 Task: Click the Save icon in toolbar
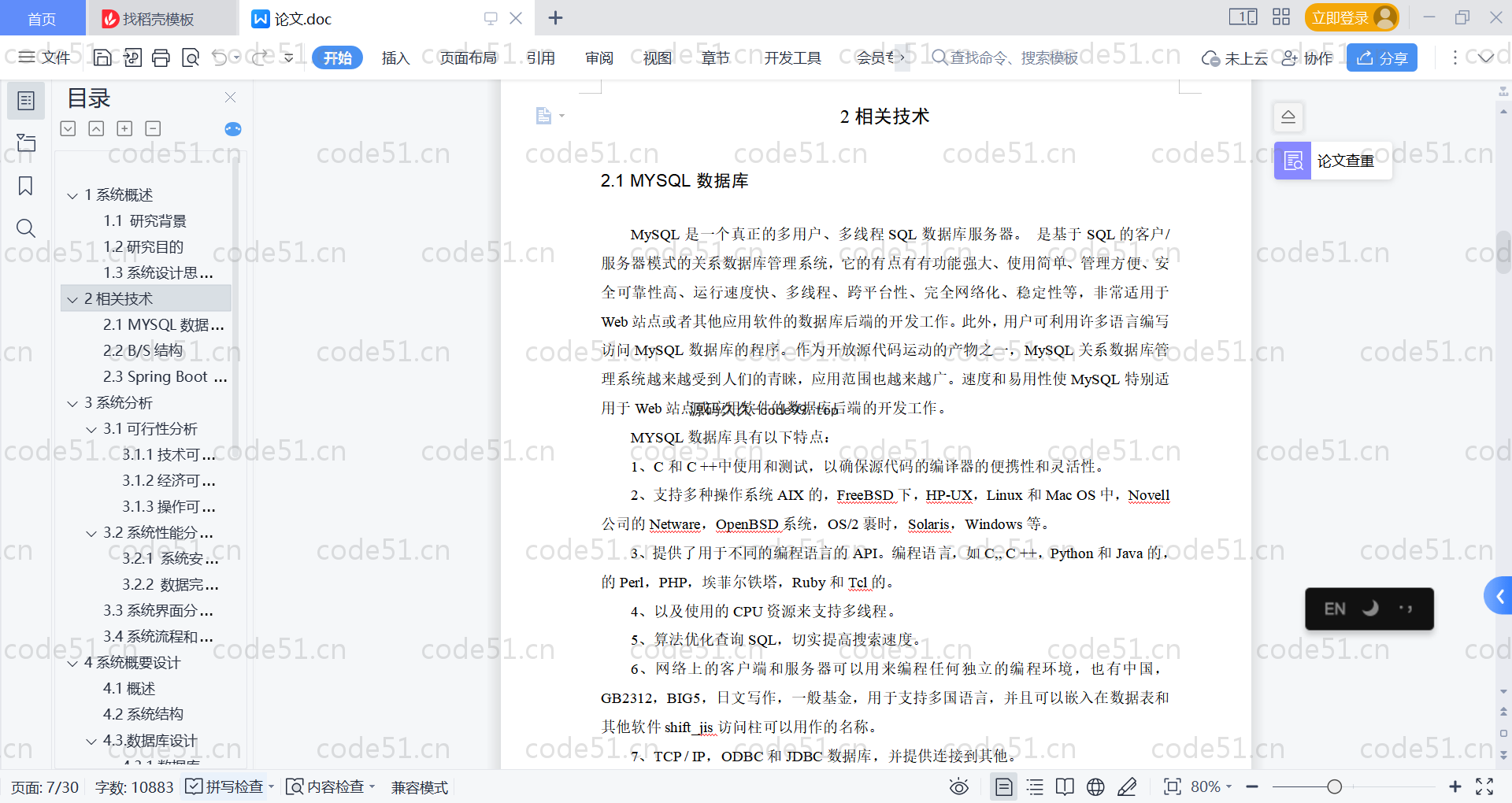click(x=102, y=57)
